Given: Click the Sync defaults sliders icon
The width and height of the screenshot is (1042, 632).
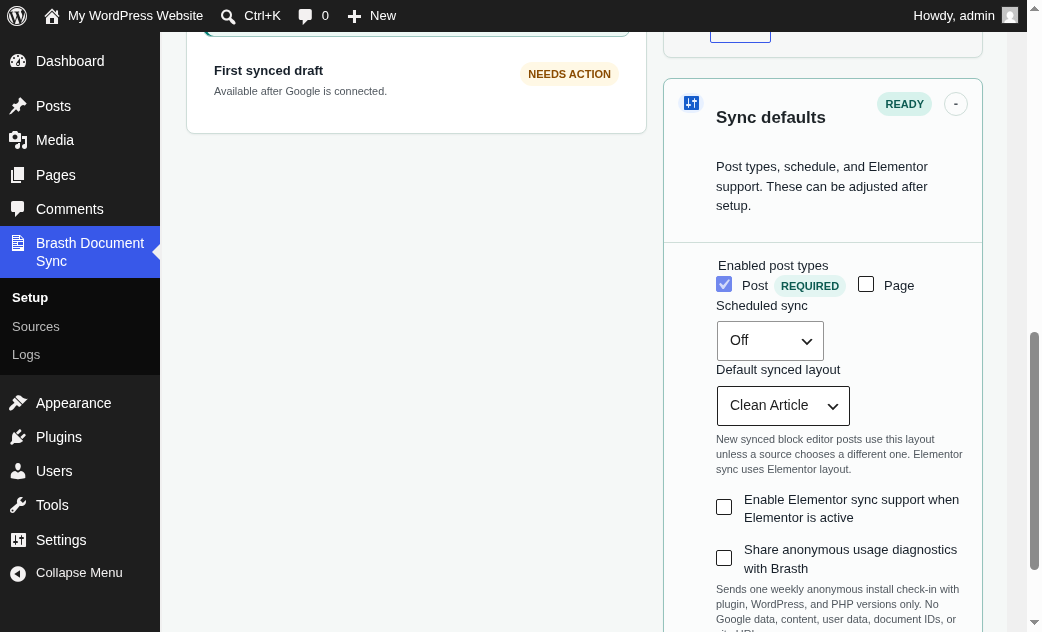Looking at the screenshot, I should pyautogui.click(x=691, y=103).
